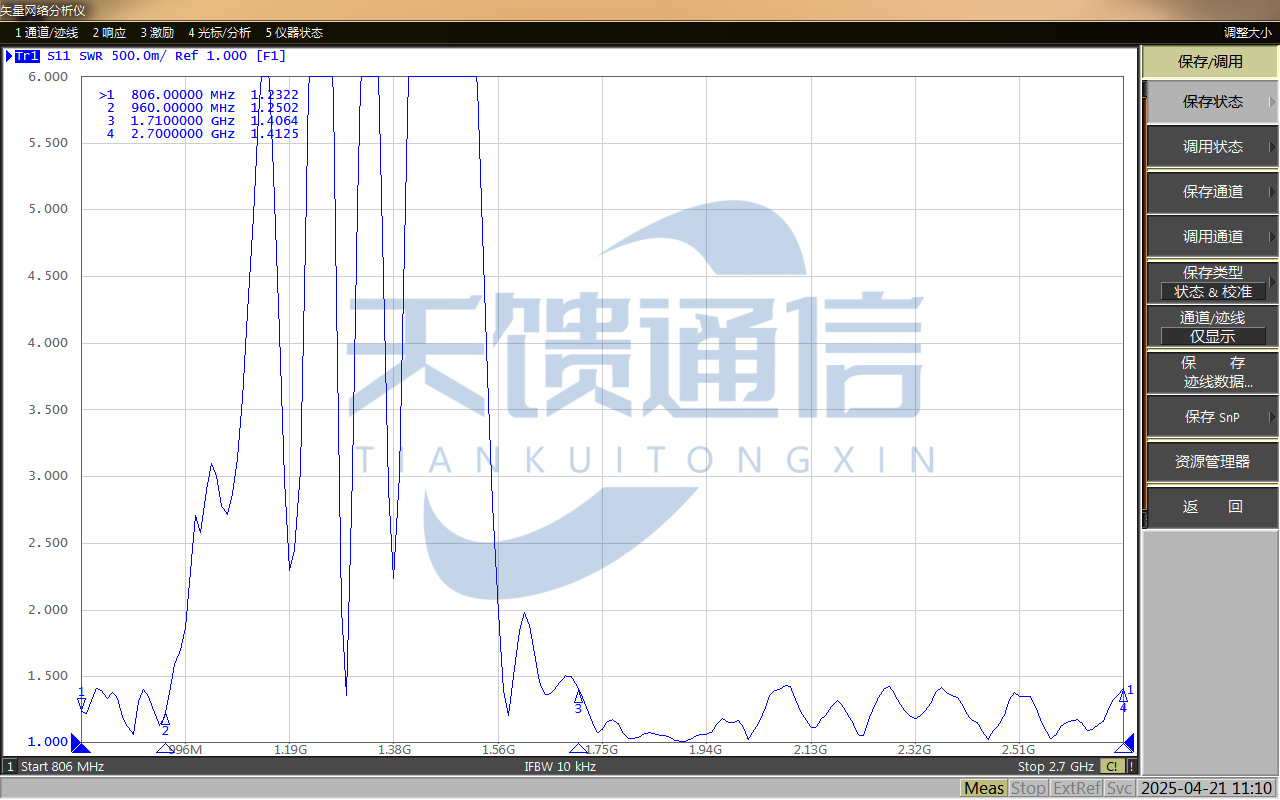The image size is (1280, 800).
Task: Select the 保存/调用 softkey header
Action: pyautogui.click(x=1210, y=62)
